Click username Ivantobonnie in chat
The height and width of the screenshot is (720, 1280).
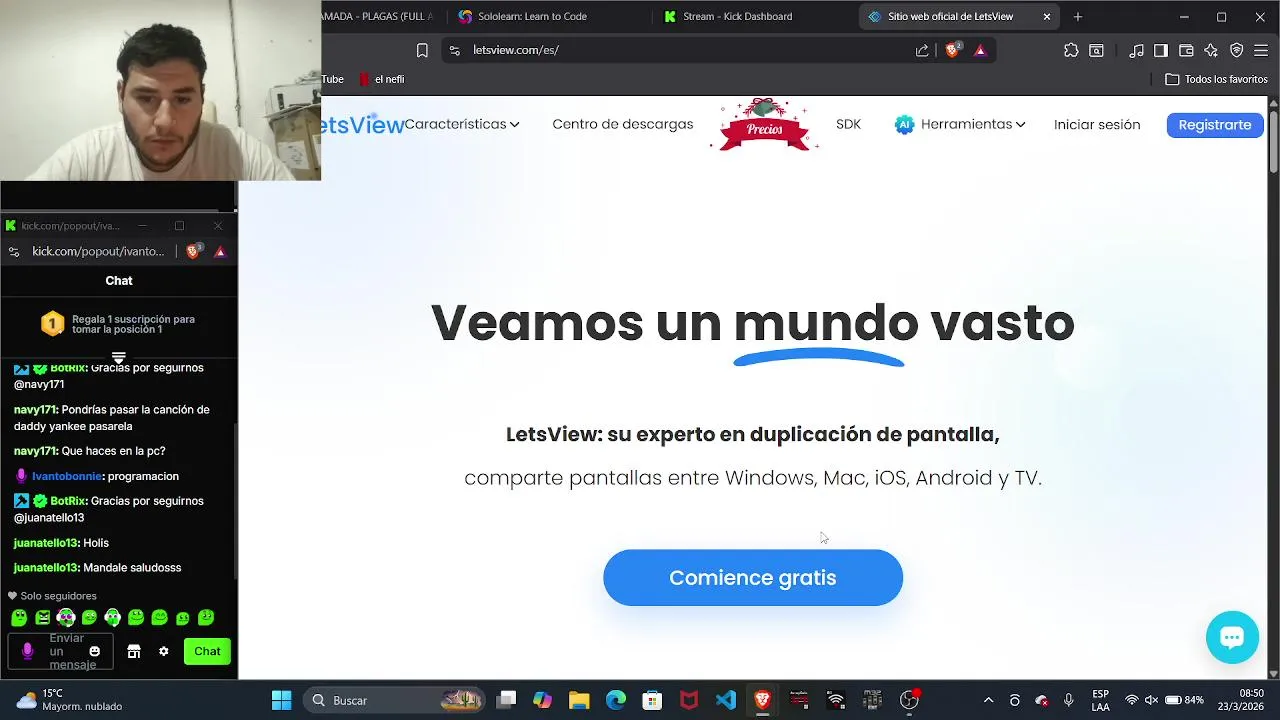[67, 476]
